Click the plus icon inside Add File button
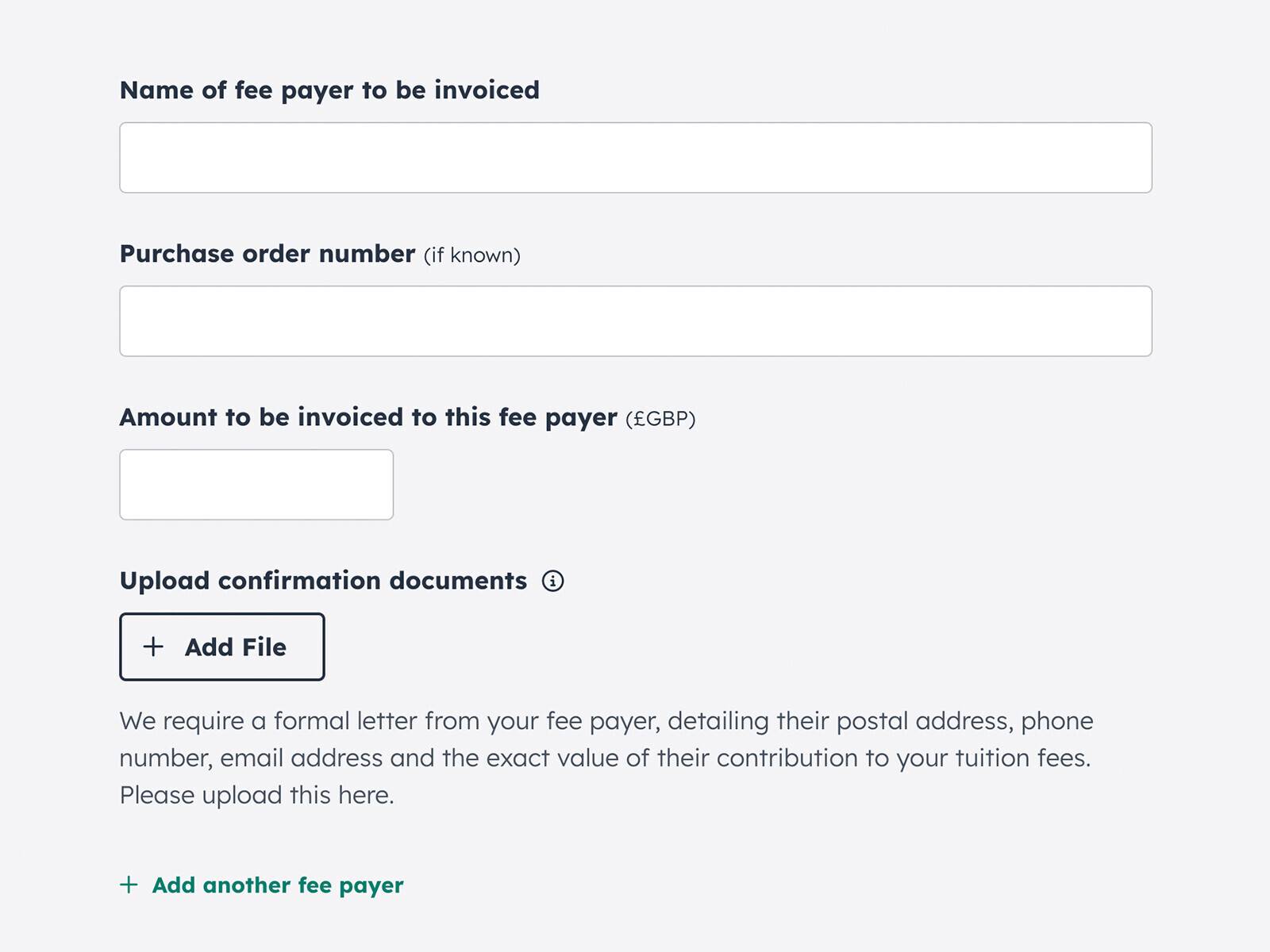Screen dimensions: 1270x952 point(153,647)
